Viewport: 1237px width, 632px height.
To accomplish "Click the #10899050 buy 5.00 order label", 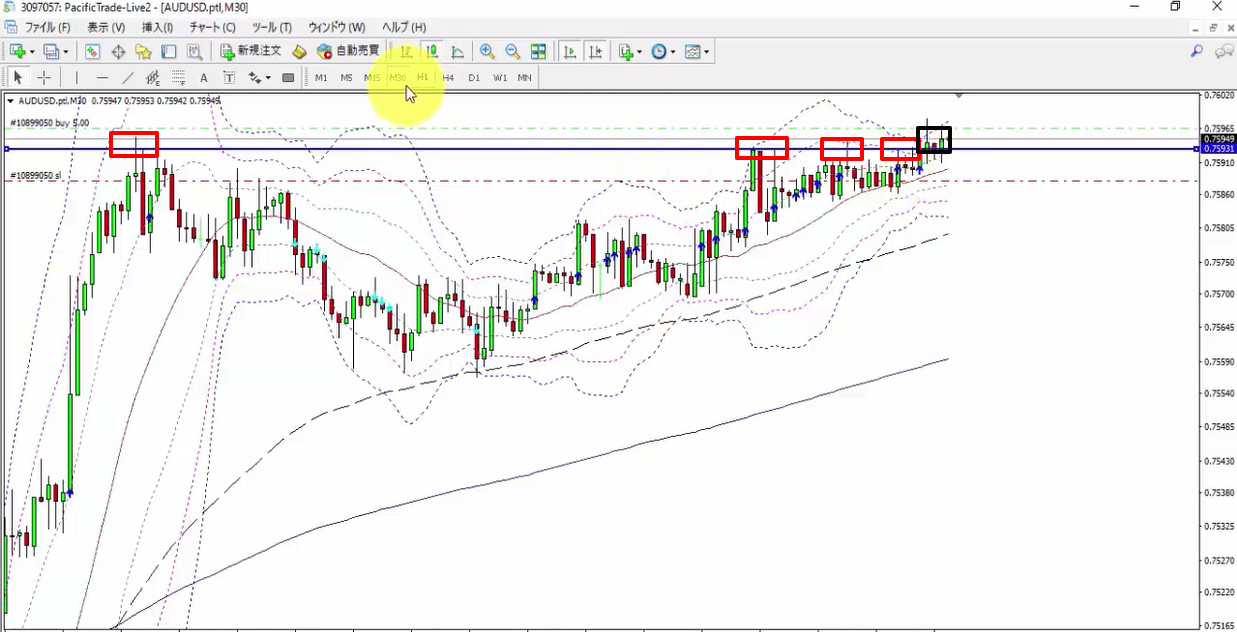I will (50, 123).
